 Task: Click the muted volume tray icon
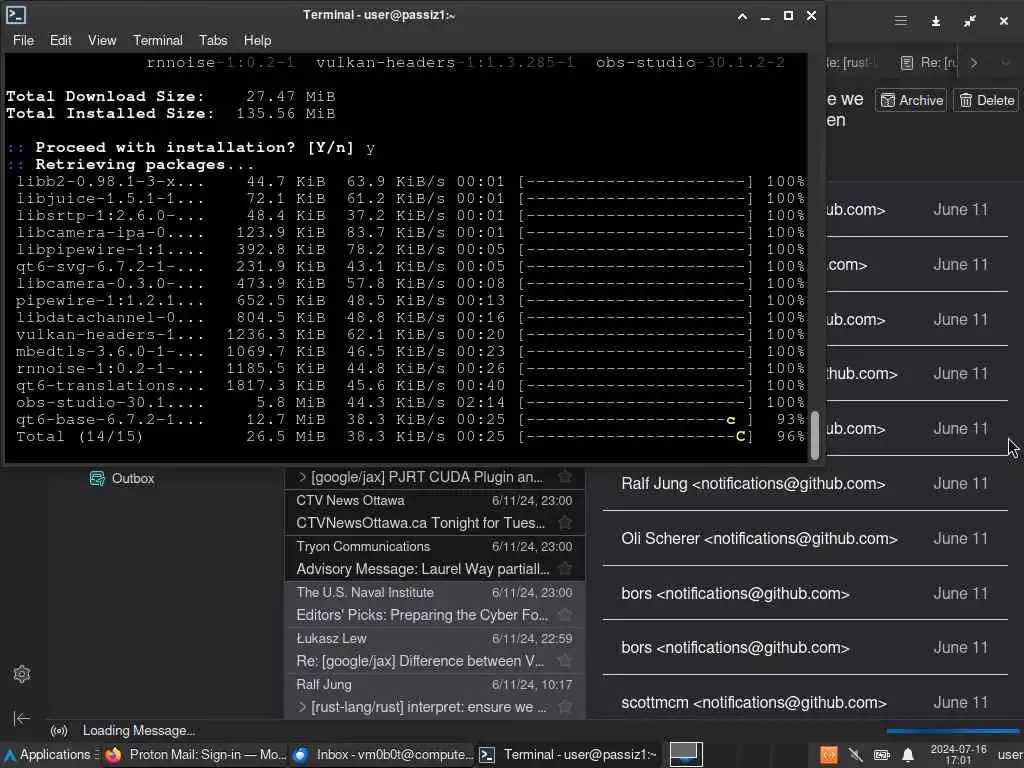pyautogui.click(x=855, y=755)
